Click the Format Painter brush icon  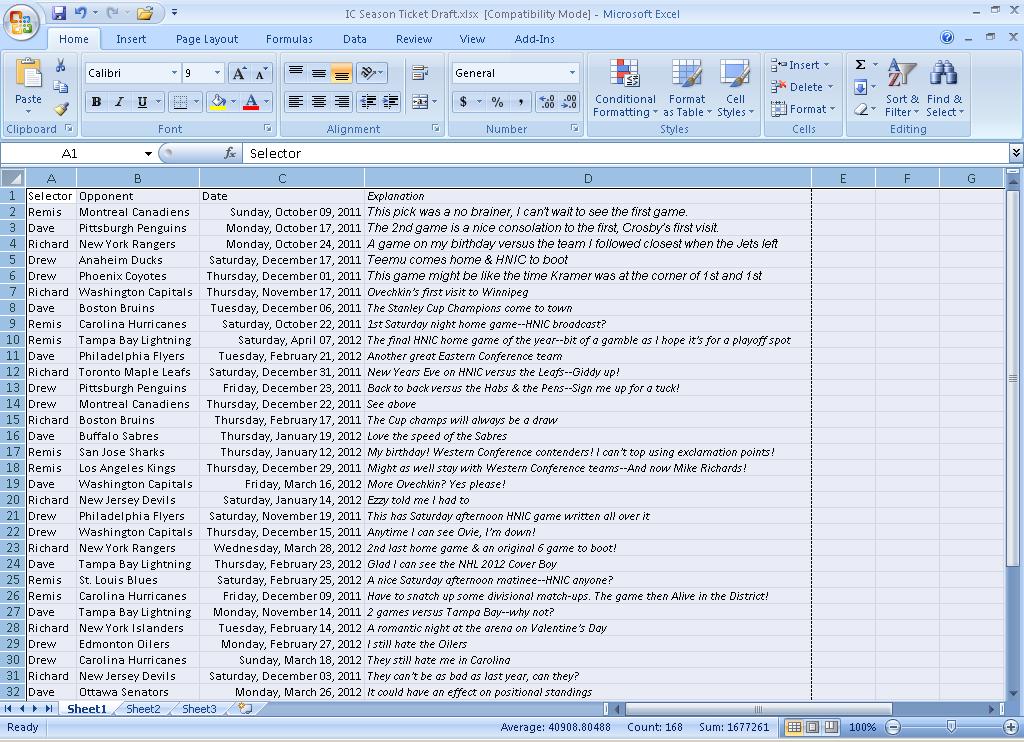pyautogui.click(x=61, y=109)
